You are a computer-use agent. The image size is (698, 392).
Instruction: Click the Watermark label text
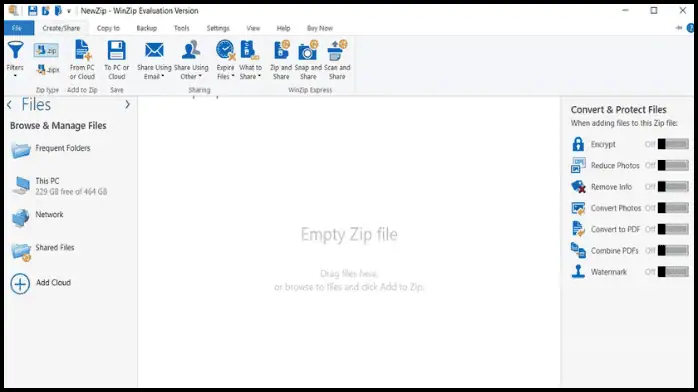[x=609, y=272]
